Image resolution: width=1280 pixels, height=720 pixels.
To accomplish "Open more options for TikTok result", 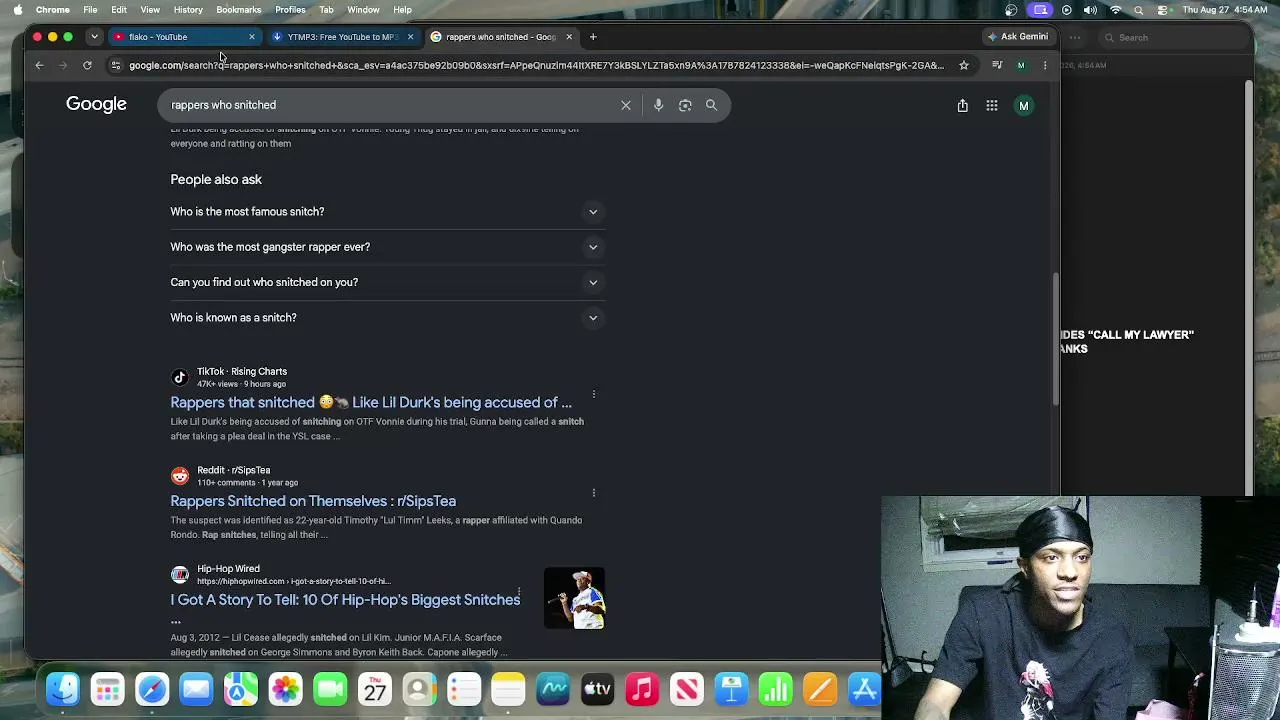I will click(x=594, y=394).
